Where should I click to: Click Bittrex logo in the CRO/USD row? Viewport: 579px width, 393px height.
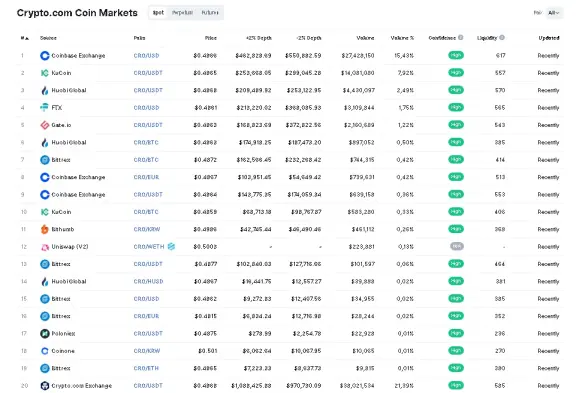pyautogui.click(x=45, y=299)
